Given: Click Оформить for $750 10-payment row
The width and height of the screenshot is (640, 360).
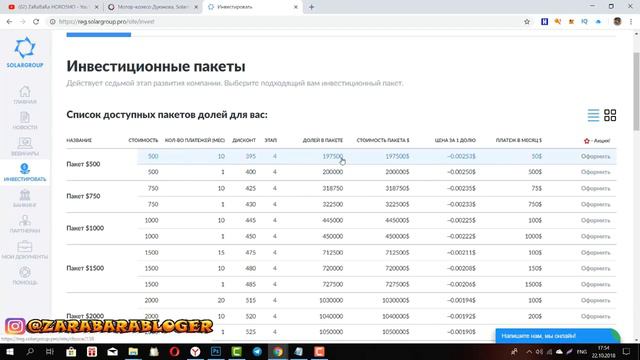Looking at the screenshot, I should point(596,188).
